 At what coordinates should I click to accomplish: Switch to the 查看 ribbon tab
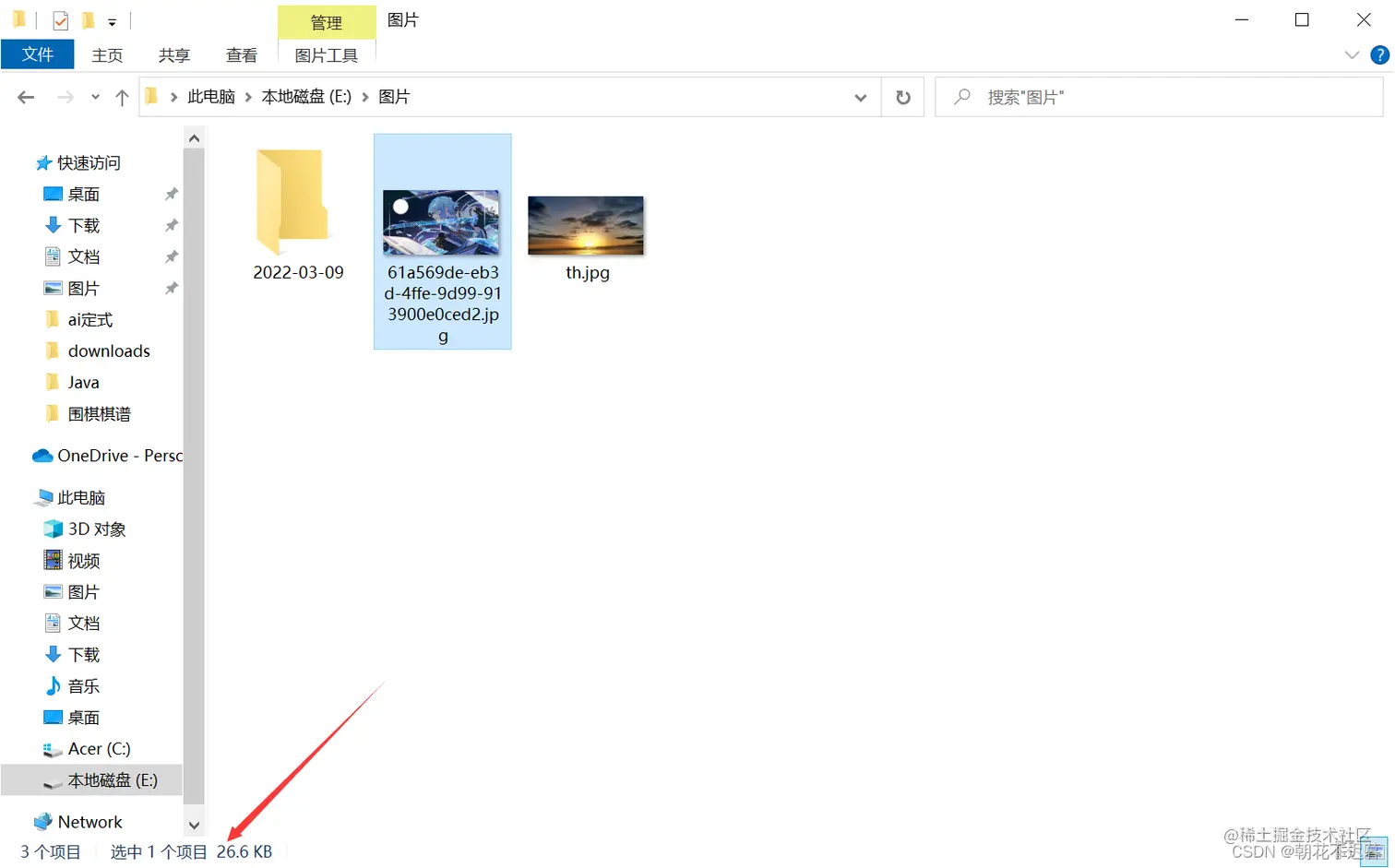pyautogui.click(x=242, y=55)
